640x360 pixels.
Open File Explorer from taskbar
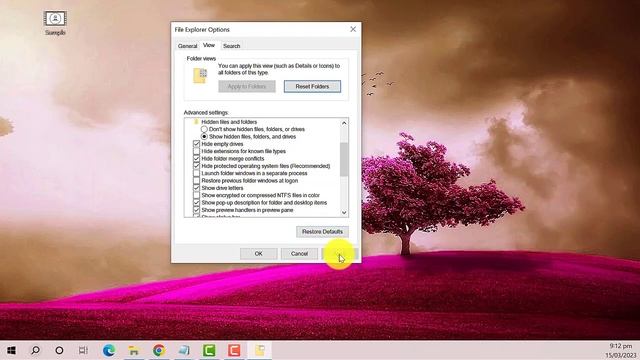133,350
